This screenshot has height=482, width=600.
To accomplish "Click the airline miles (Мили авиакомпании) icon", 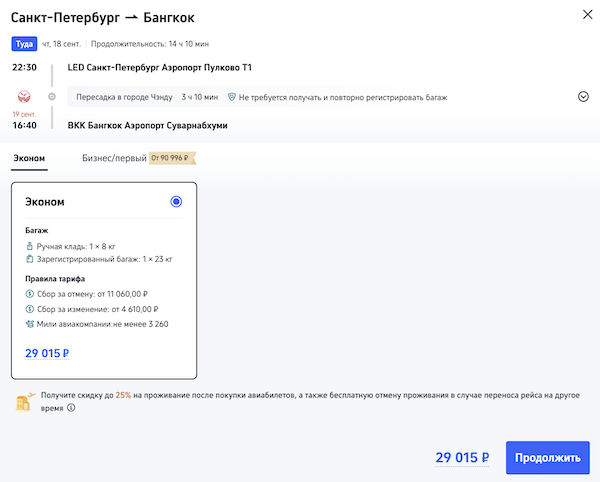I will [x=30, y=323].
